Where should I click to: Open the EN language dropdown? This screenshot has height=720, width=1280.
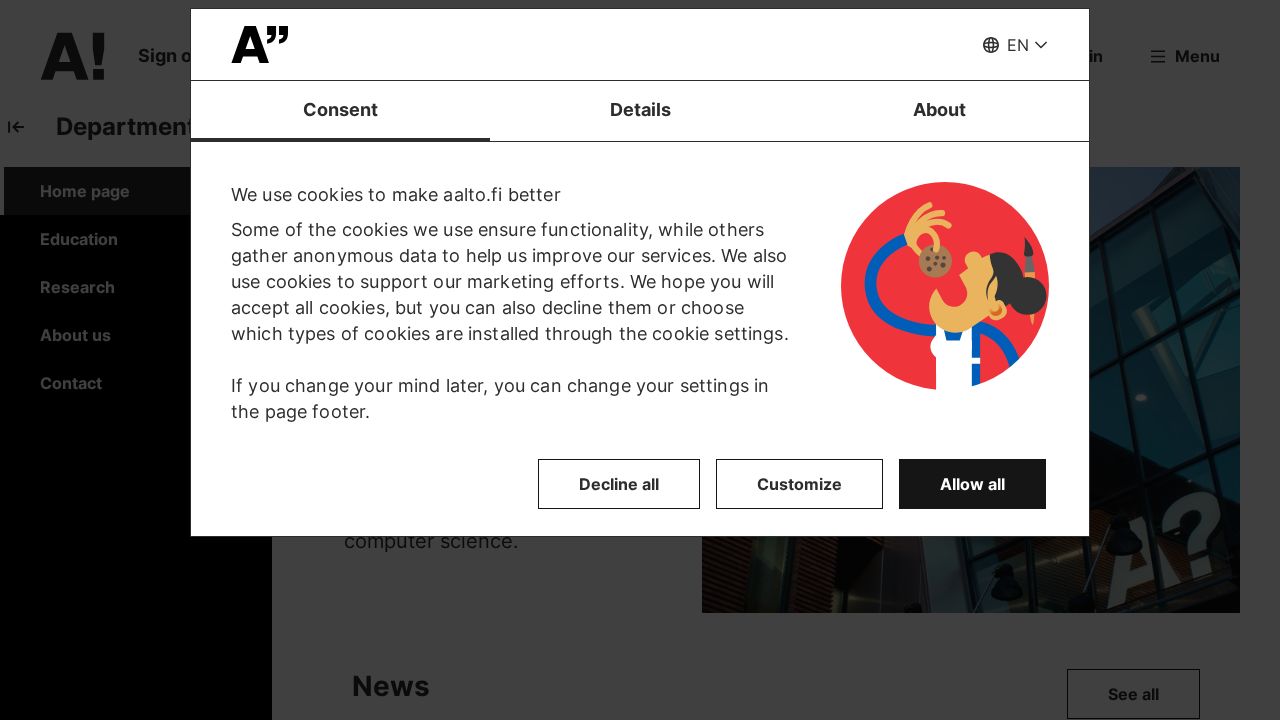1015,45
